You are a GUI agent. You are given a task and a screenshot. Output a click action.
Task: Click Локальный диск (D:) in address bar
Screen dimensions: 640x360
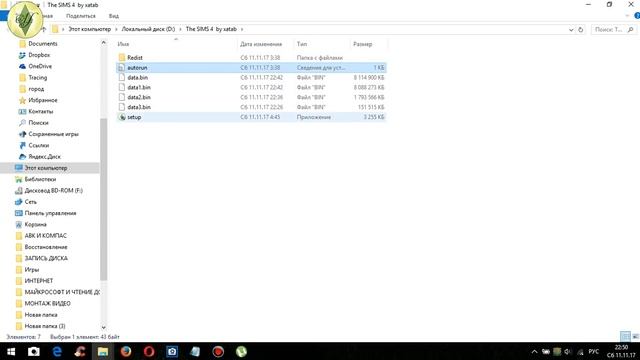(x=148, y=29)
